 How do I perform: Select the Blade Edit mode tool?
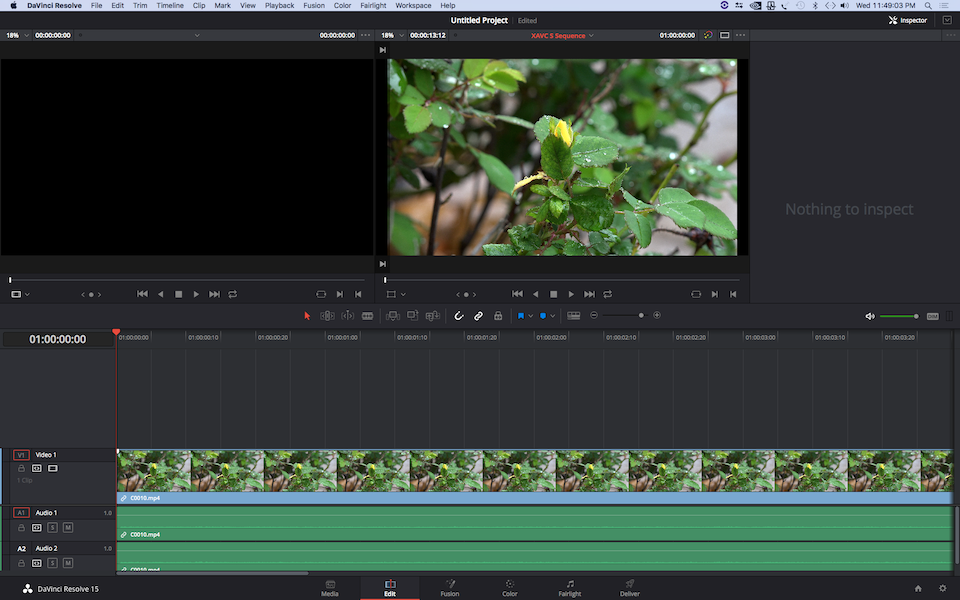pos(367,316)
